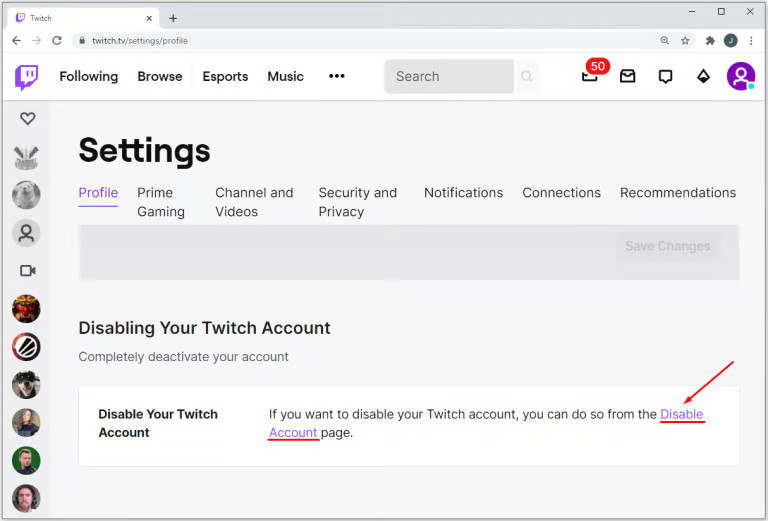Open the purple user avatar menu

[741, 76]
